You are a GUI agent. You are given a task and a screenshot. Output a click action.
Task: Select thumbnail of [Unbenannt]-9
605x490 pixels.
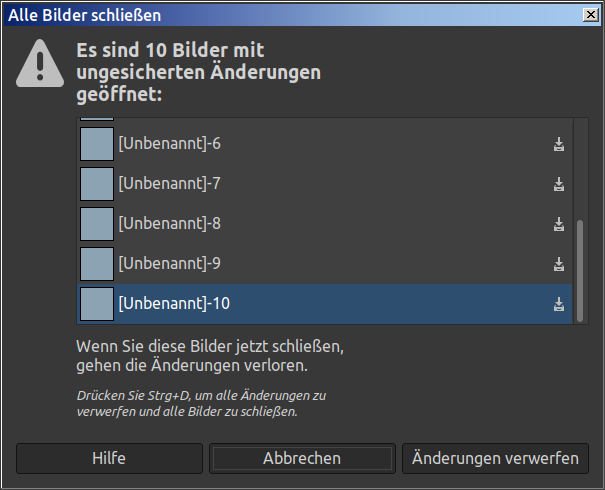click(96, 264)
